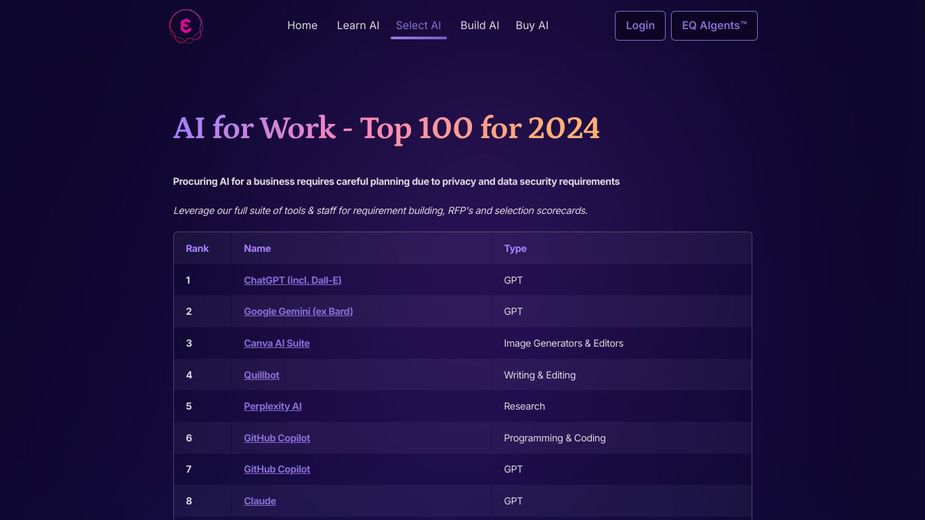Click the EQ logo icon
925x520 pixels.
186,26
